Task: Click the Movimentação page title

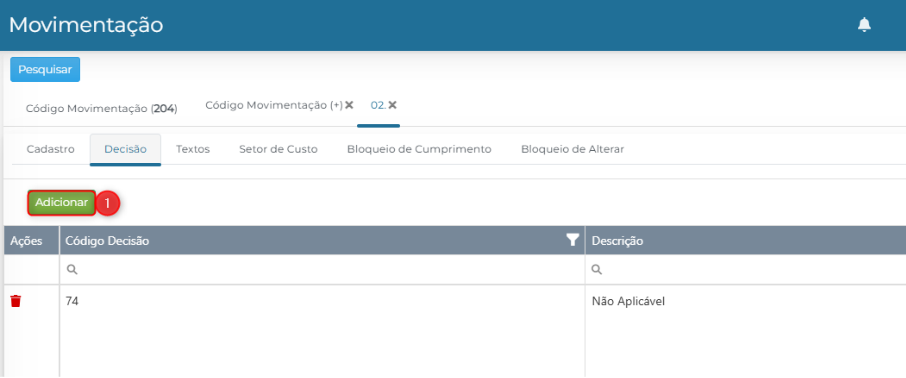Action: coord(86,25)
